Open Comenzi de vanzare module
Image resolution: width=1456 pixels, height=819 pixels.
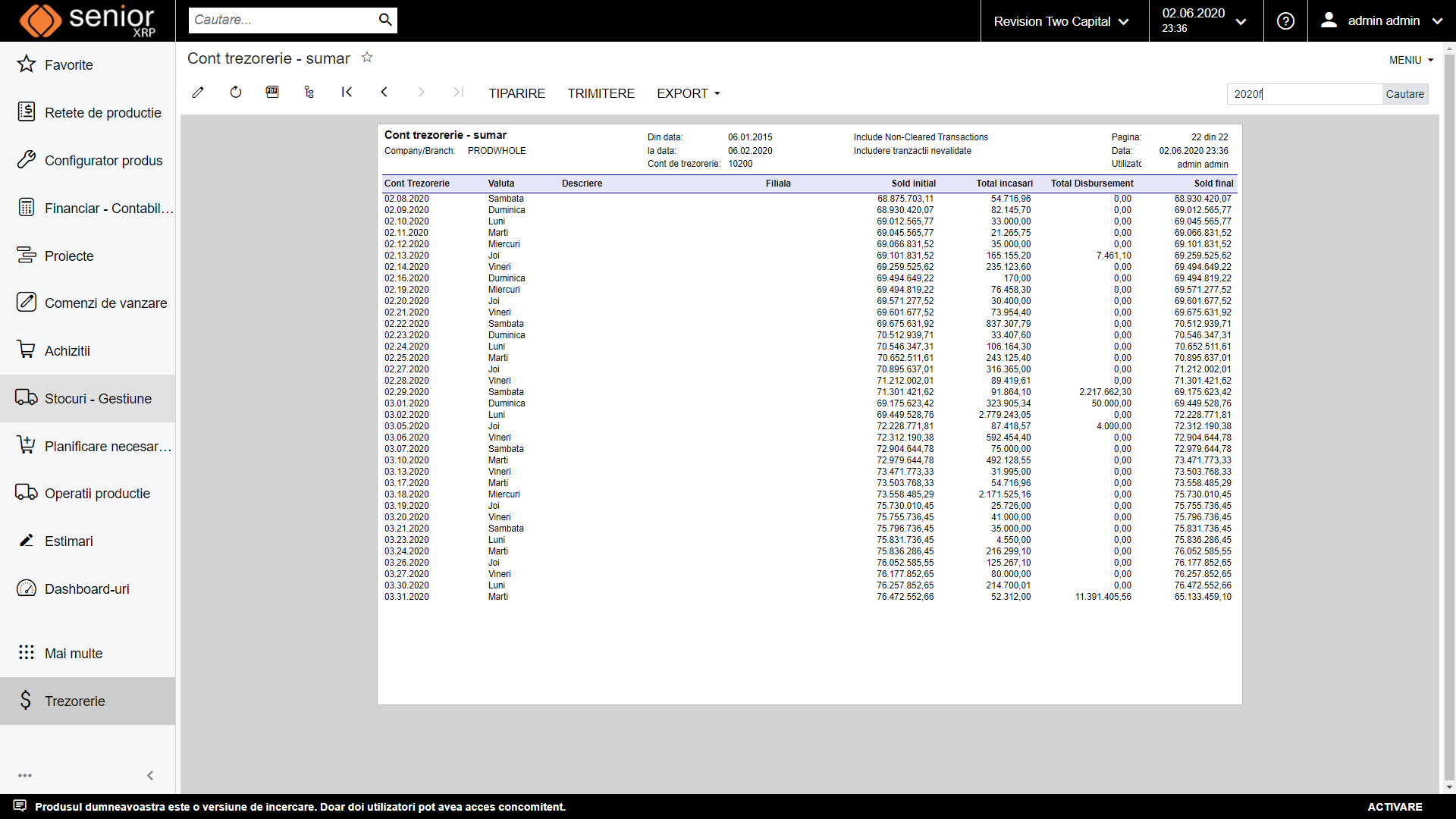pyautogui.click(x=88, y=303)
